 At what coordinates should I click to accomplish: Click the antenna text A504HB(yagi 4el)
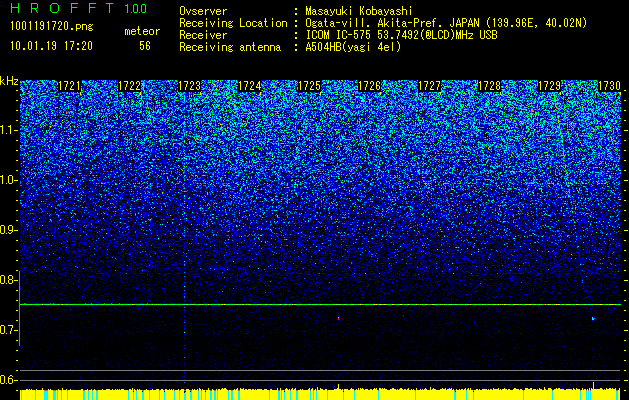tap(353, 47)
